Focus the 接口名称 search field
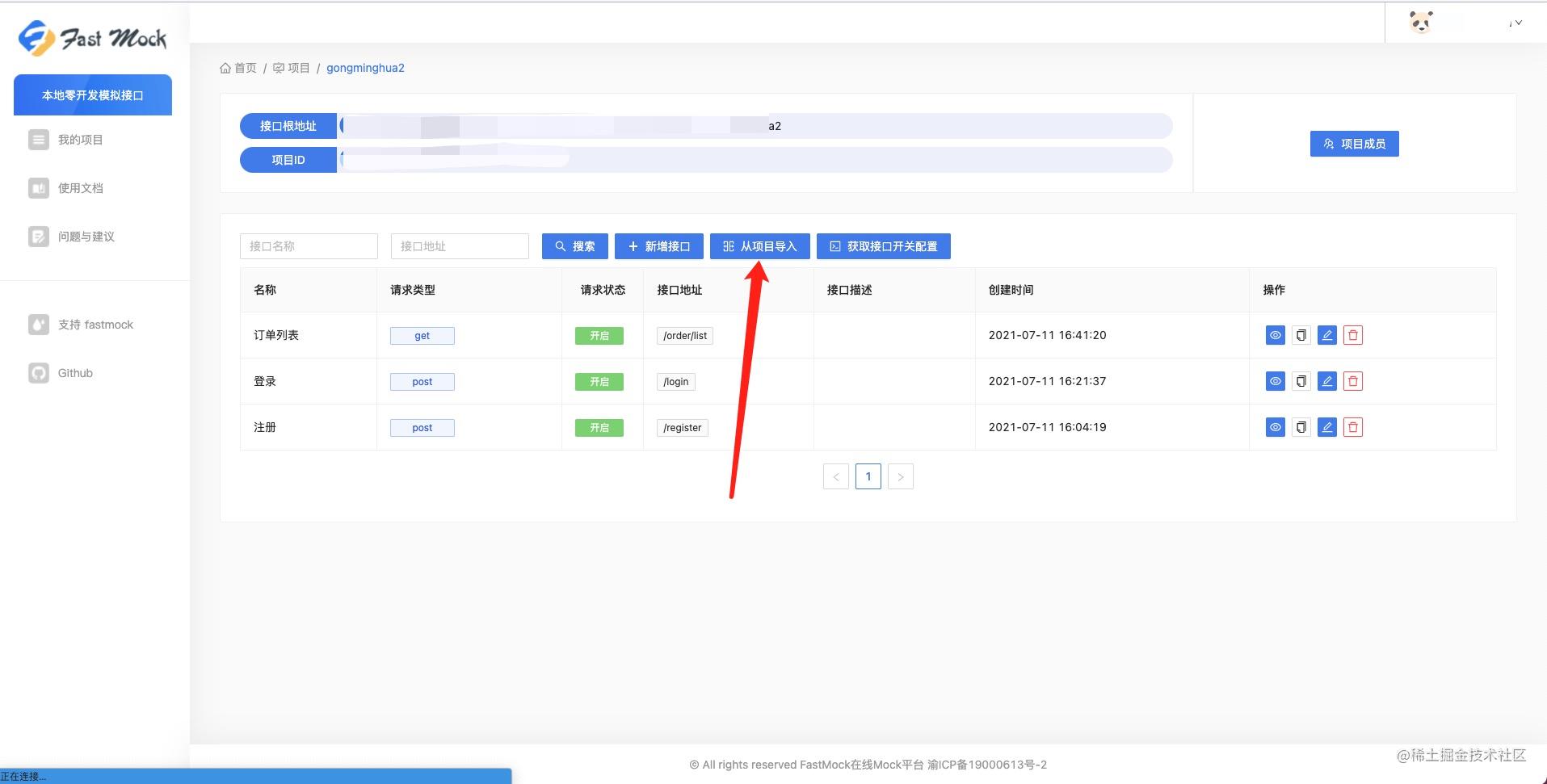Viewport: 1547px width, 784px height. click(309, 246)
